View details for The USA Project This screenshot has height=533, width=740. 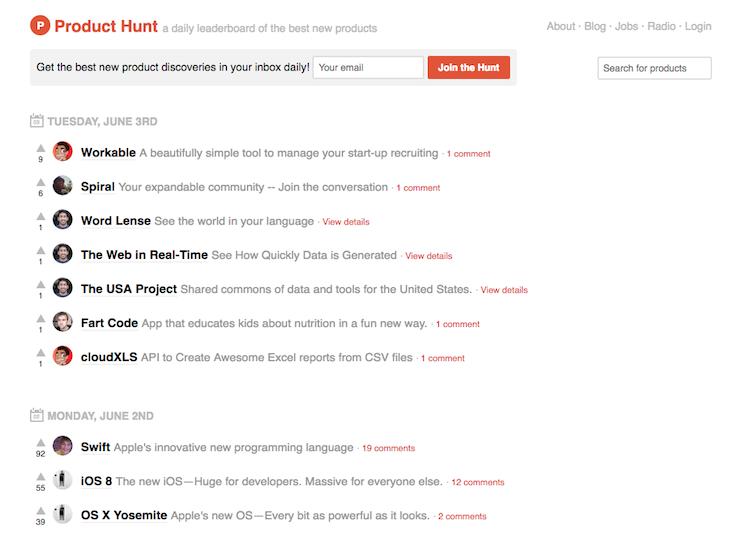tap(504, 290)
